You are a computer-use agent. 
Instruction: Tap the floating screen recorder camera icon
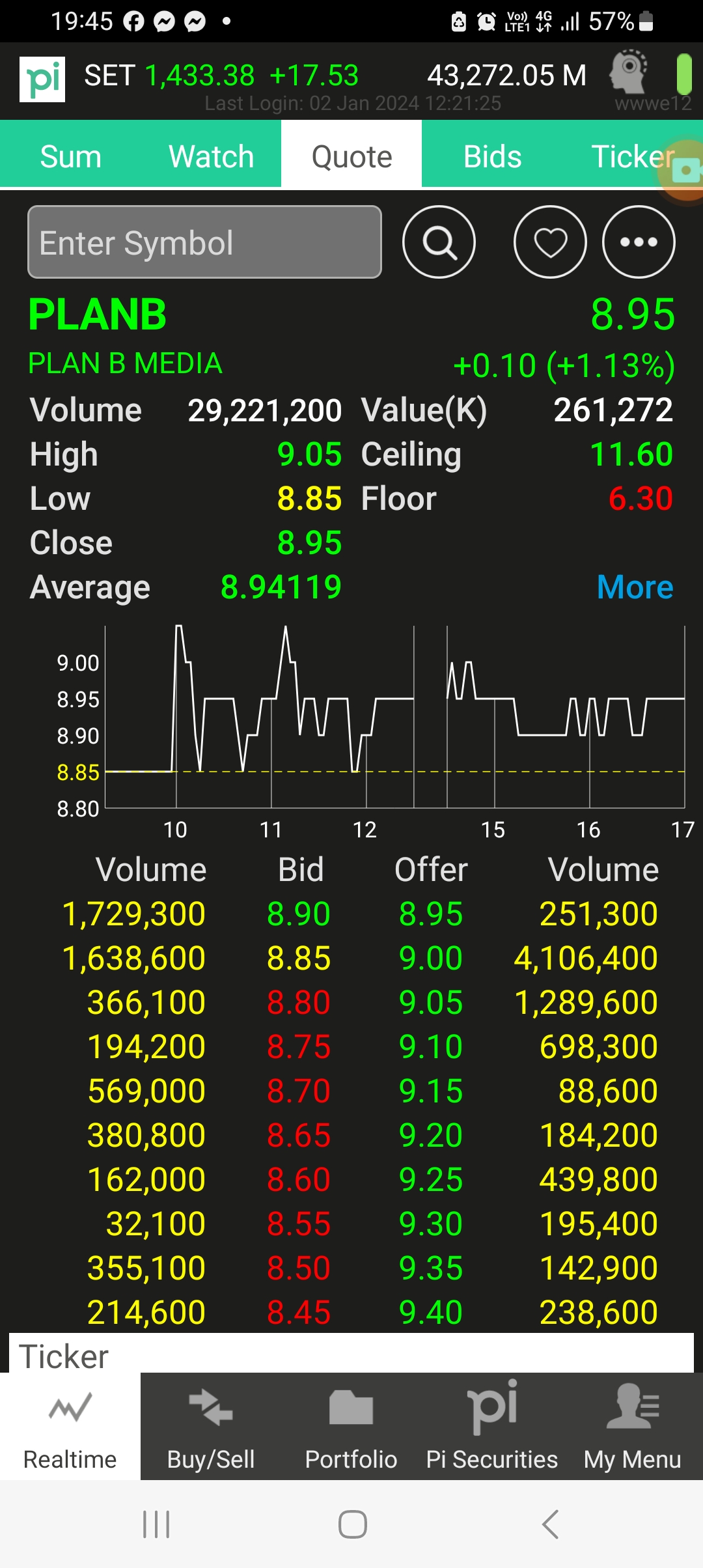685,171
